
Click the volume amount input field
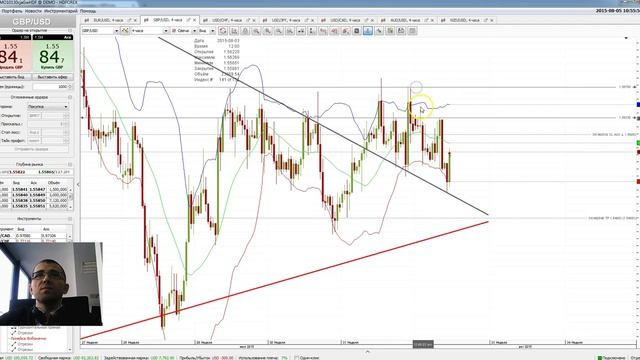[50, 87]
